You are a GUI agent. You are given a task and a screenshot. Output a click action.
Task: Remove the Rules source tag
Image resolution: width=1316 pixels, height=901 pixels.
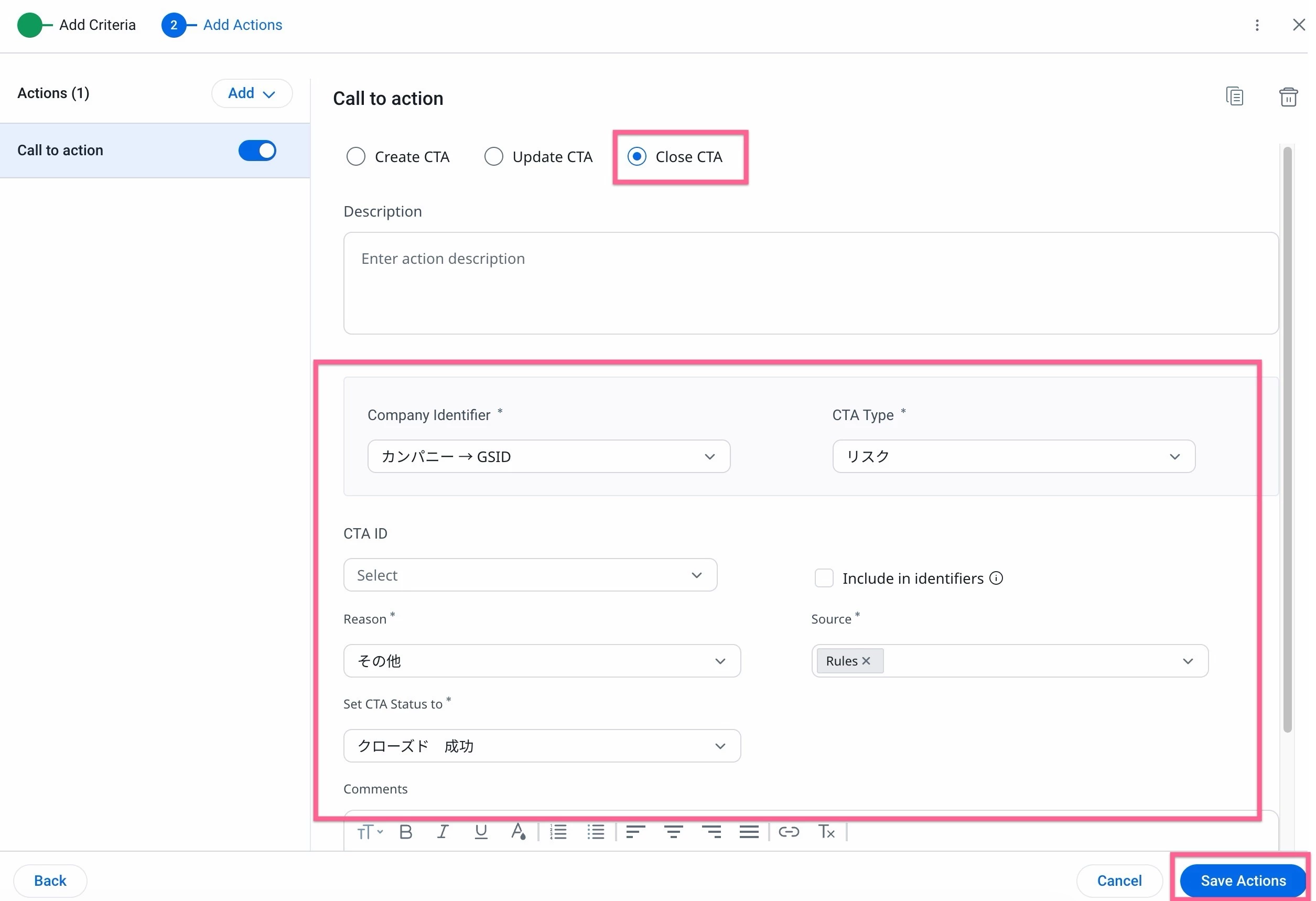865,661
